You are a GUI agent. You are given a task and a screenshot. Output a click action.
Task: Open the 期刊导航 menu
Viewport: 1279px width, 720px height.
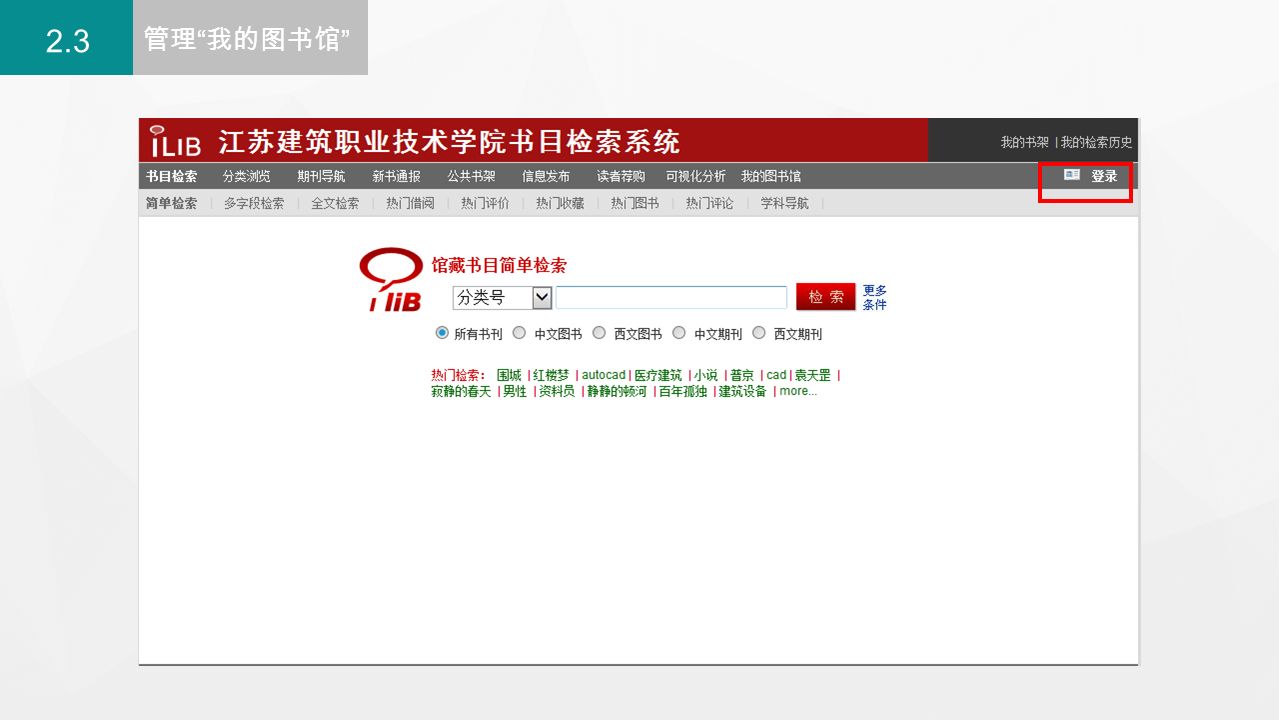tap(321, 176)
